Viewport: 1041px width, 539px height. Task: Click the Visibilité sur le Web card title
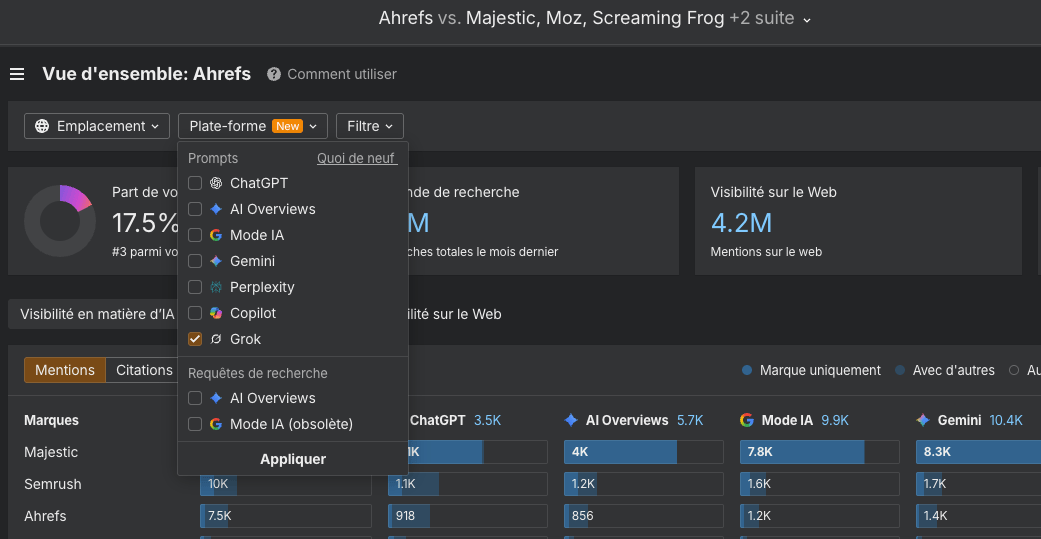pos(773,192)
